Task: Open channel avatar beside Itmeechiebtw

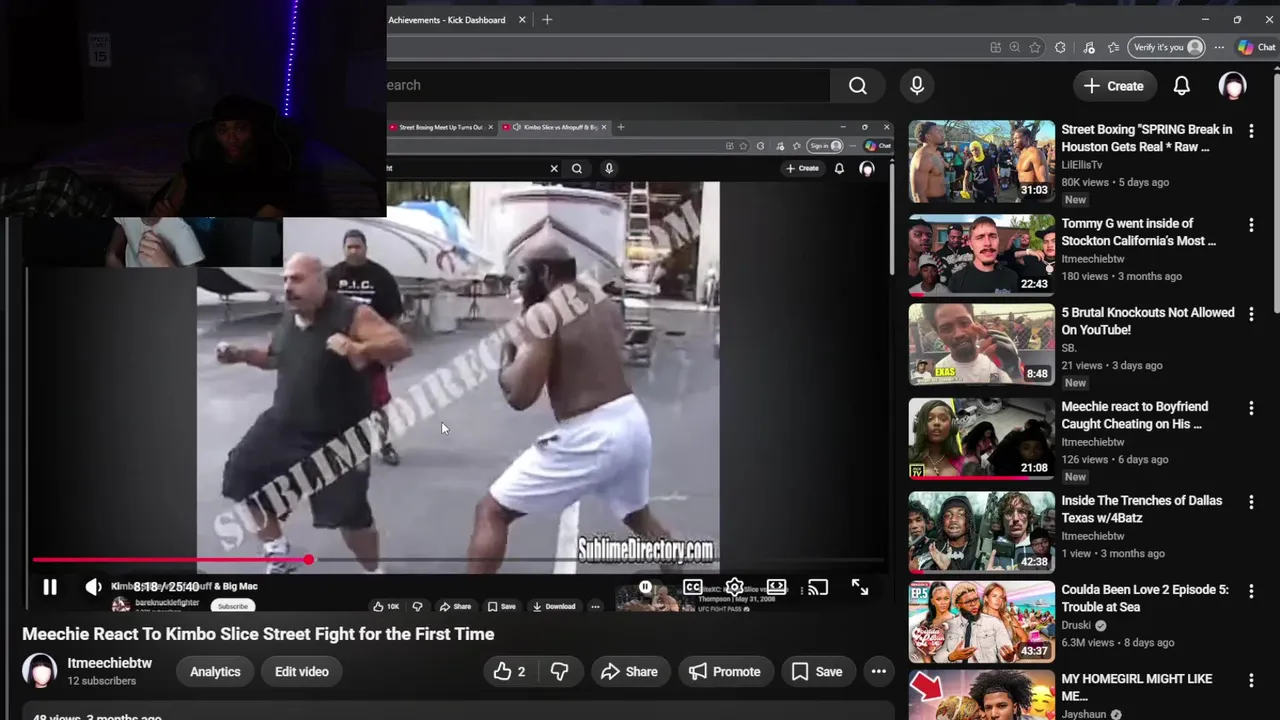Action: pyautogui.click(x=40, y=671)
